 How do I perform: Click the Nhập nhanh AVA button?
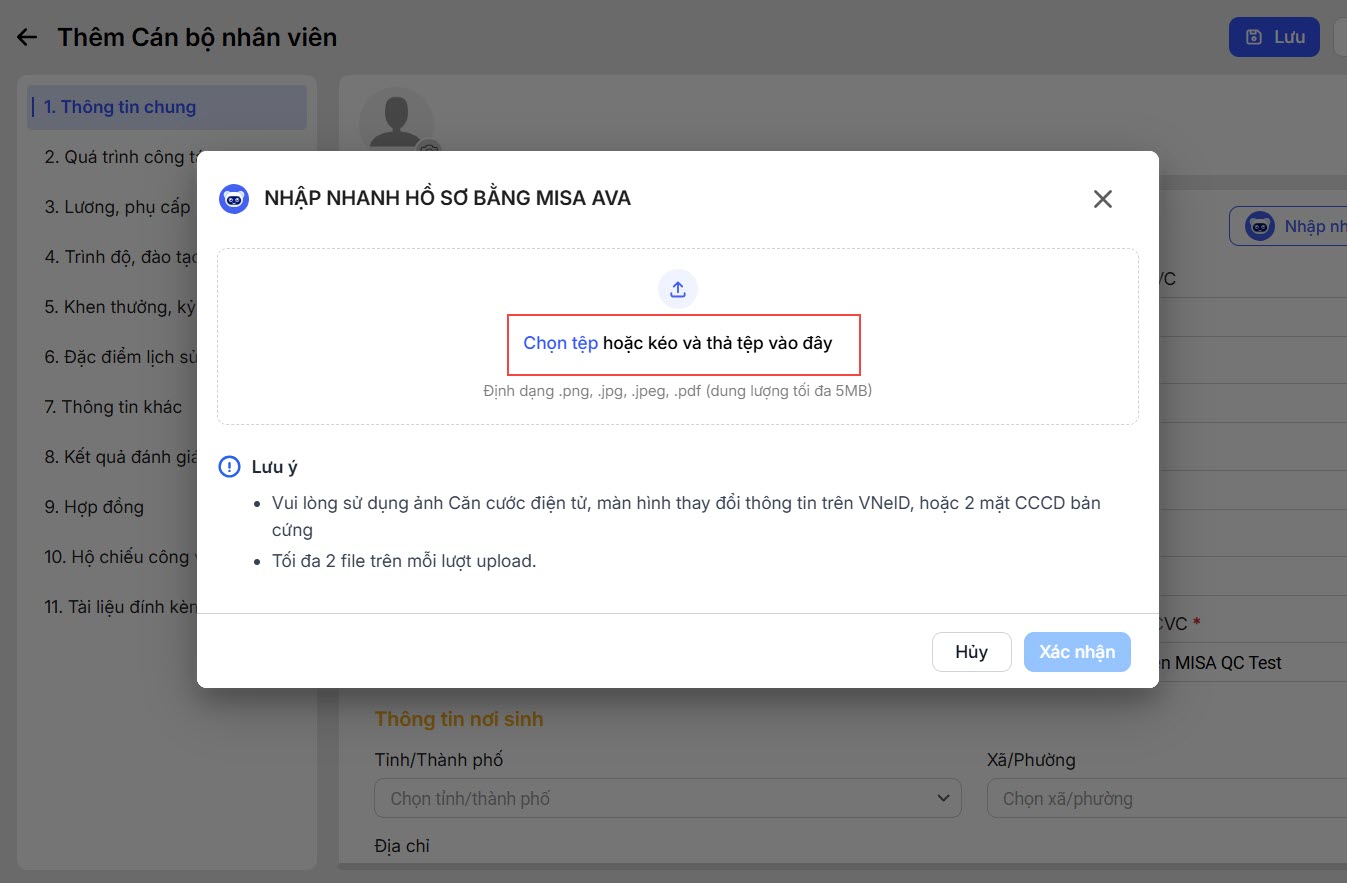click(1290, 227)
